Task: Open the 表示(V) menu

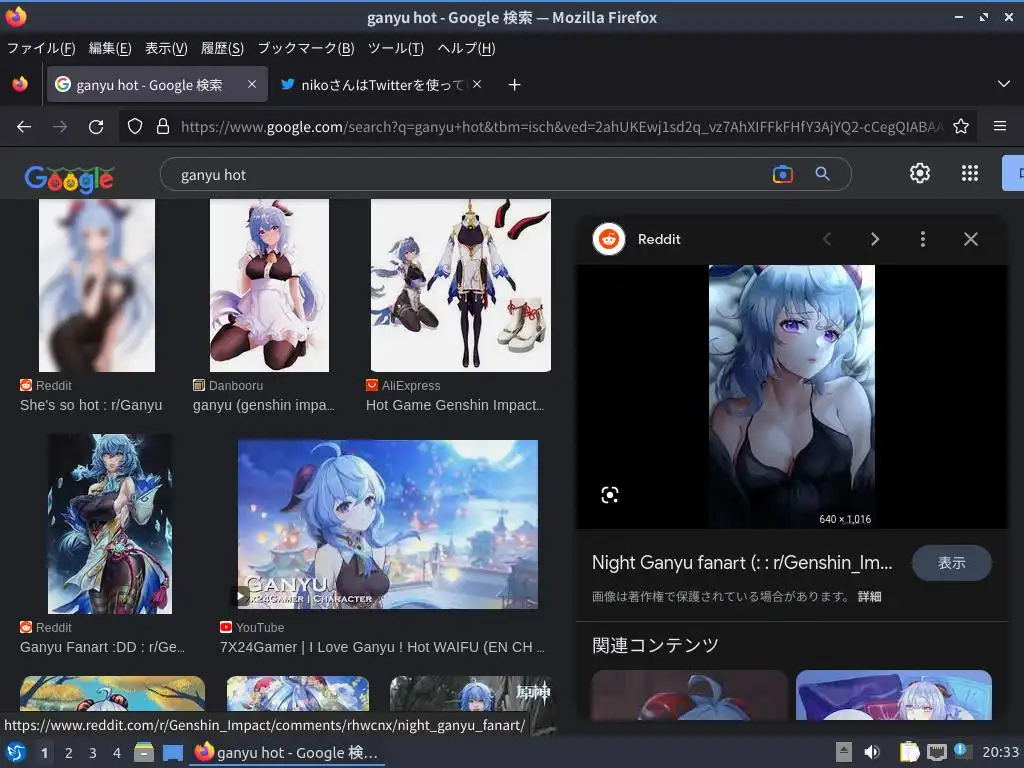Action: [x=166, y=48]
